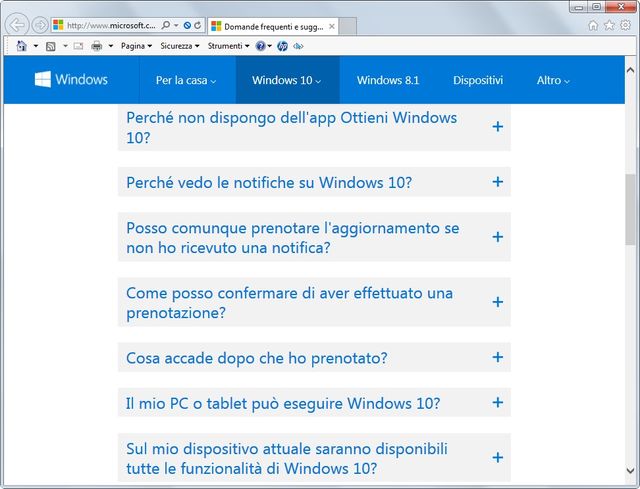Expand 'Sul mio dispositivo attuale' plus icon
640x489 pixels.
[x=498, y=458]
